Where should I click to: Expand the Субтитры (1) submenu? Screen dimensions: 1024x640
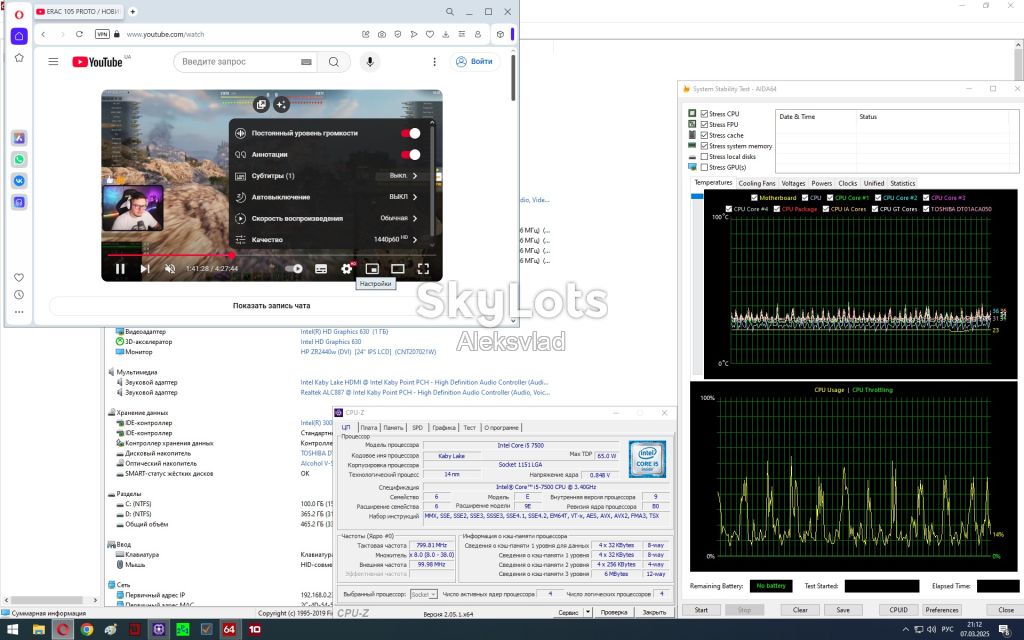[327, 176]
